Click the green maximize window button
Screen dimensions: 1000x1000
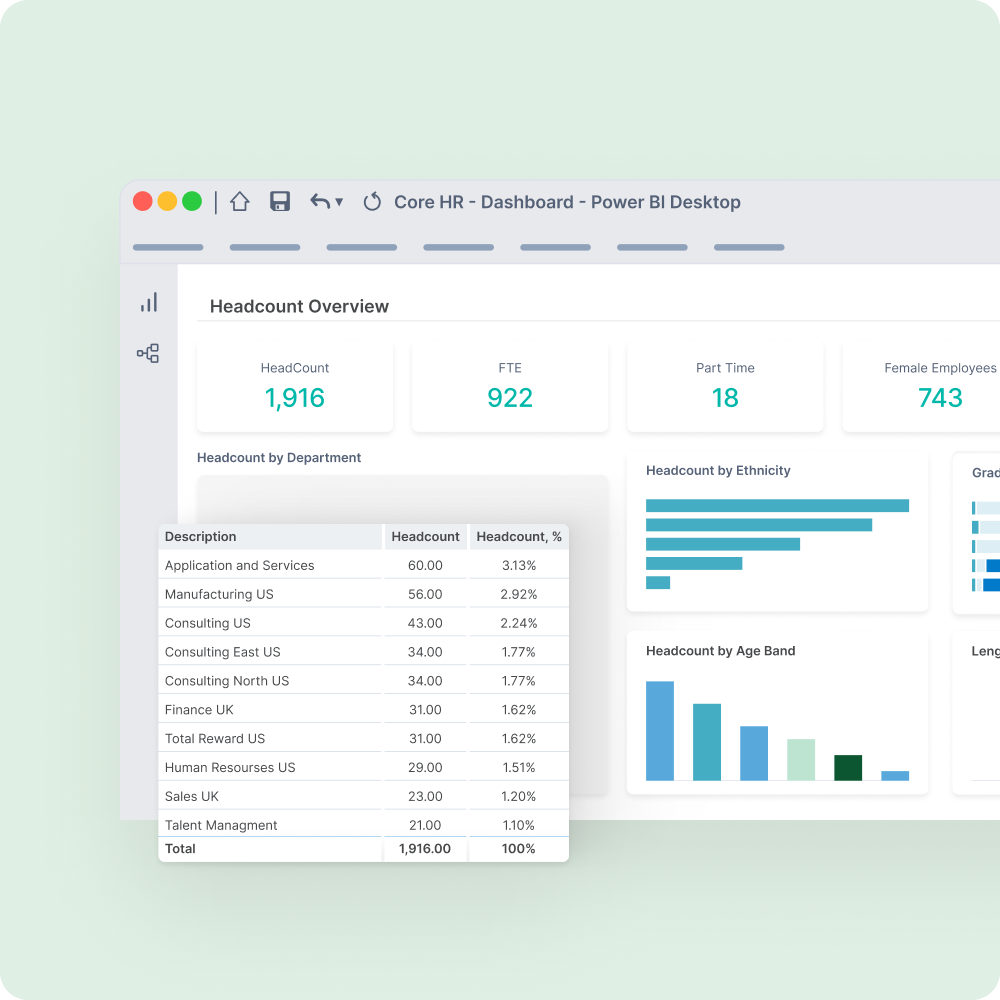pyautogui.click(x=192, y=201)
